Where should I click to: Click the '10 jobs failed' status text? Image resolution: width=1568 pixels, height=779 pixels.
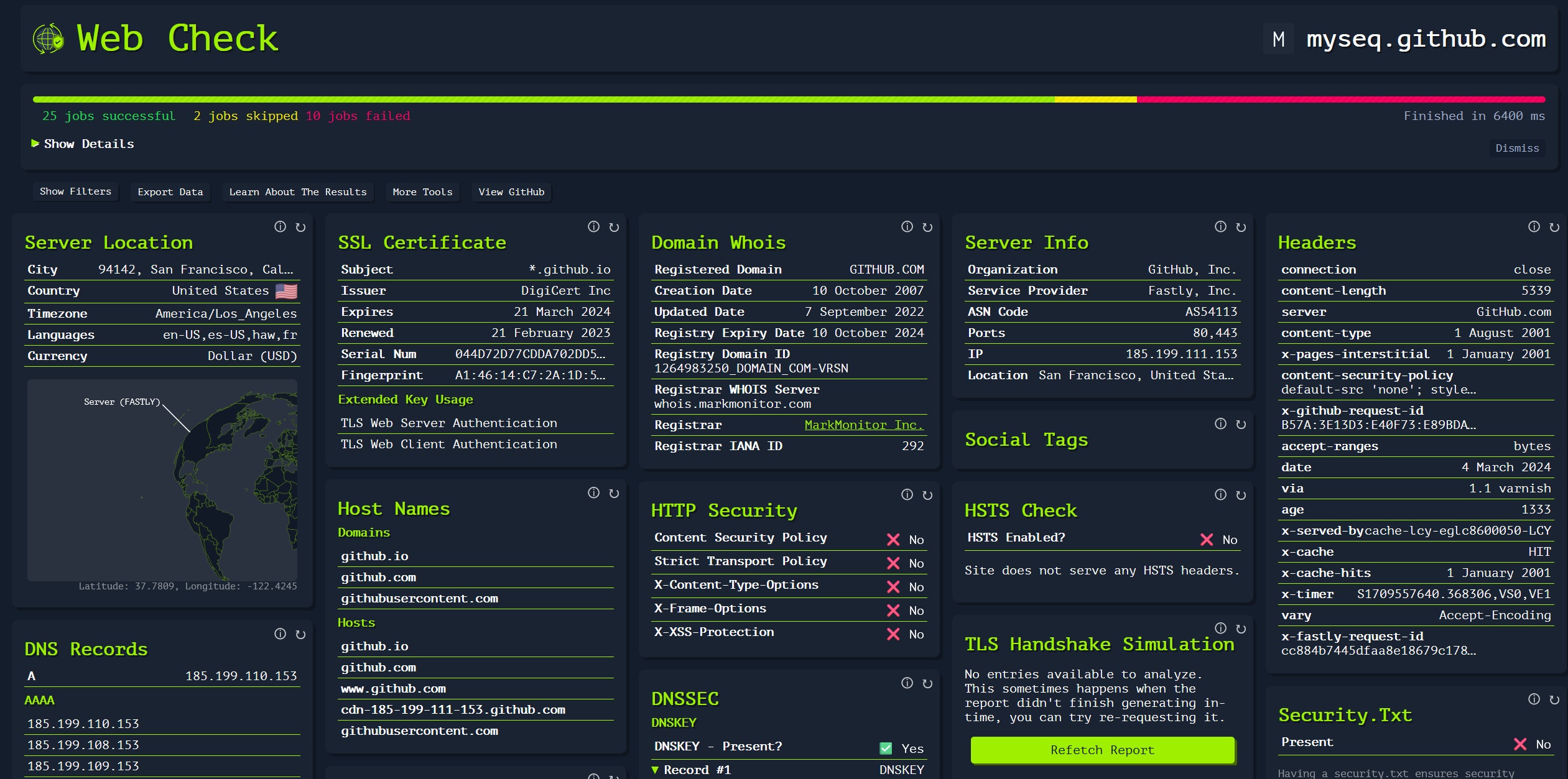pyautogui.click(x=358, y=116)
